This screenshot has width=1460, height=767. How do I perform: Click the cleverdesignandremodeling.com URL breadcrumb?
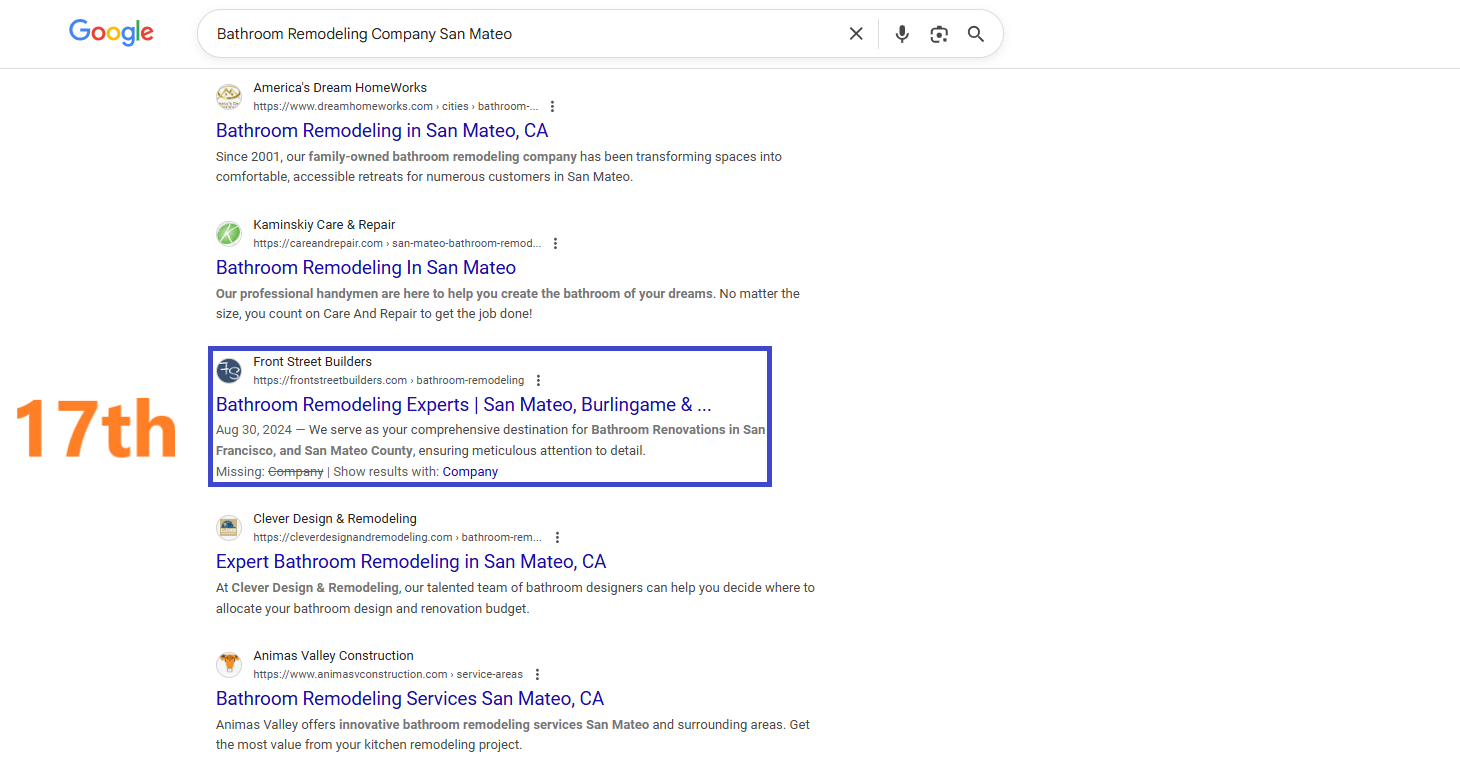coord(398,537)
